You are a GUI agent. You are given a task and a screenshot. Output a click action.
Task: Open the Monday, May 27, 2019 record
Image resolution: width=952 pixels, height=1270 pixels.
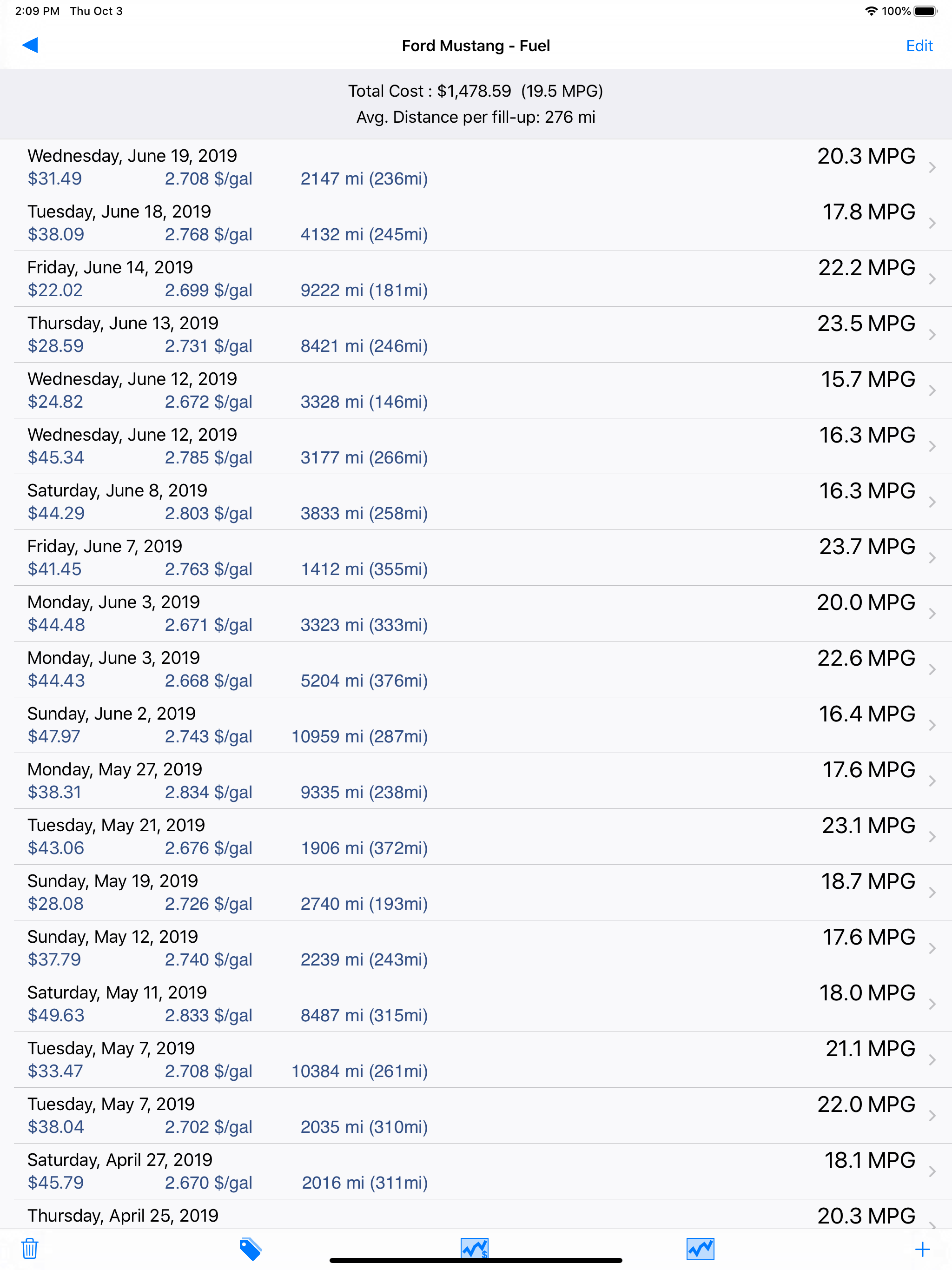(476, 781)
